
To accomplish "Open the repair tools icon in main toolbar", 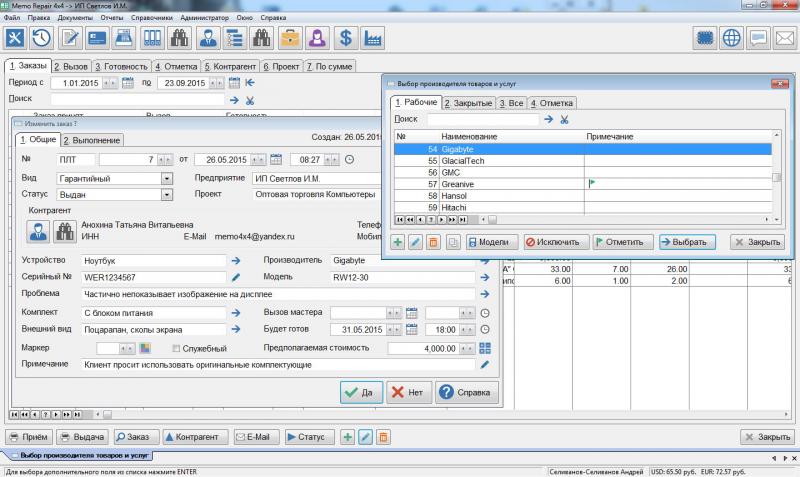I will (15, 38).
